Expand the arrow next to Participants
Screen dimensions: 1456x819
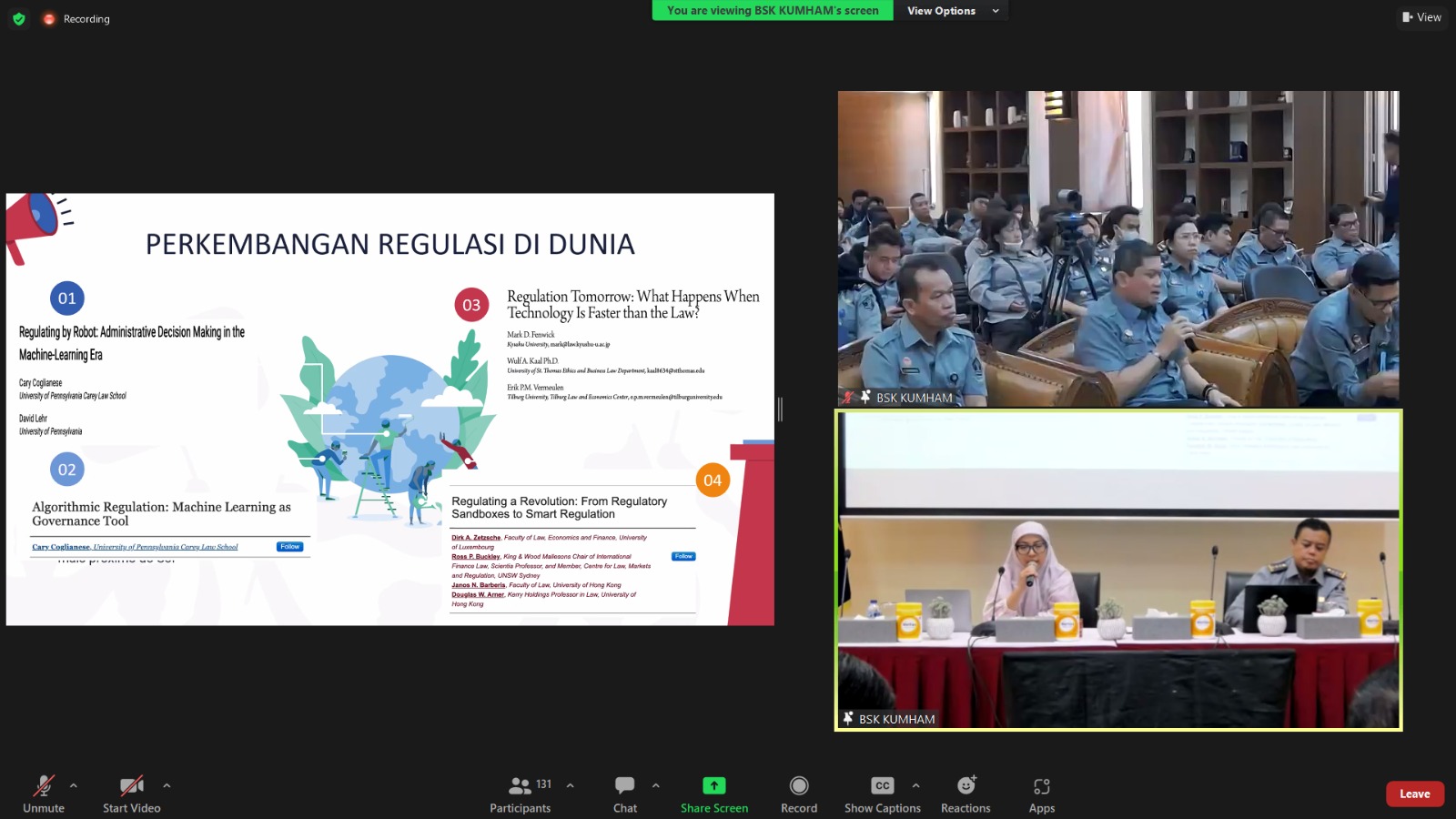pos(571,785)
